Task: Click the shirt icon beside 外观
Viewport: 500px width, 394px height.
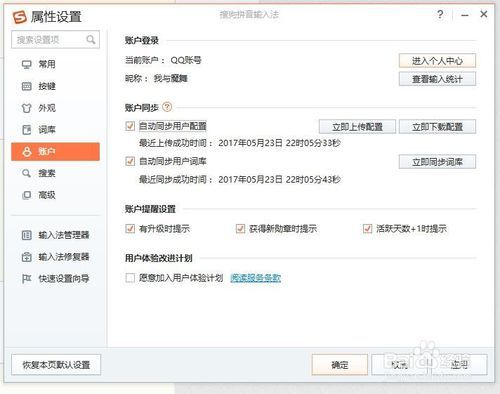Action: [26, 108]
